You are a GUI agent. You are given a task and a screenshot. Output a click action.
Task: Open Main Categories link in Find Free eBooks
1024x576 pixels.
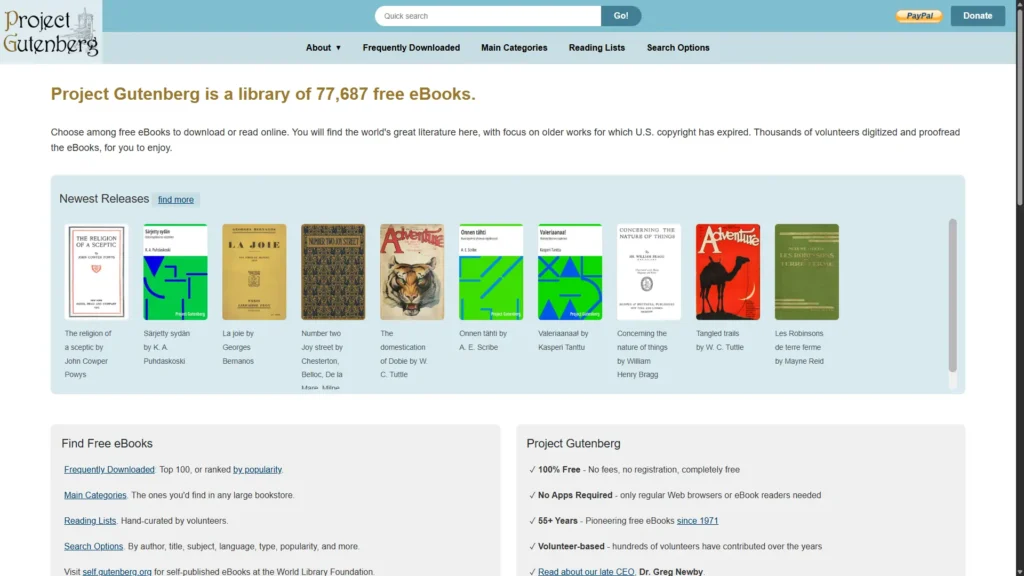[95, 495]
